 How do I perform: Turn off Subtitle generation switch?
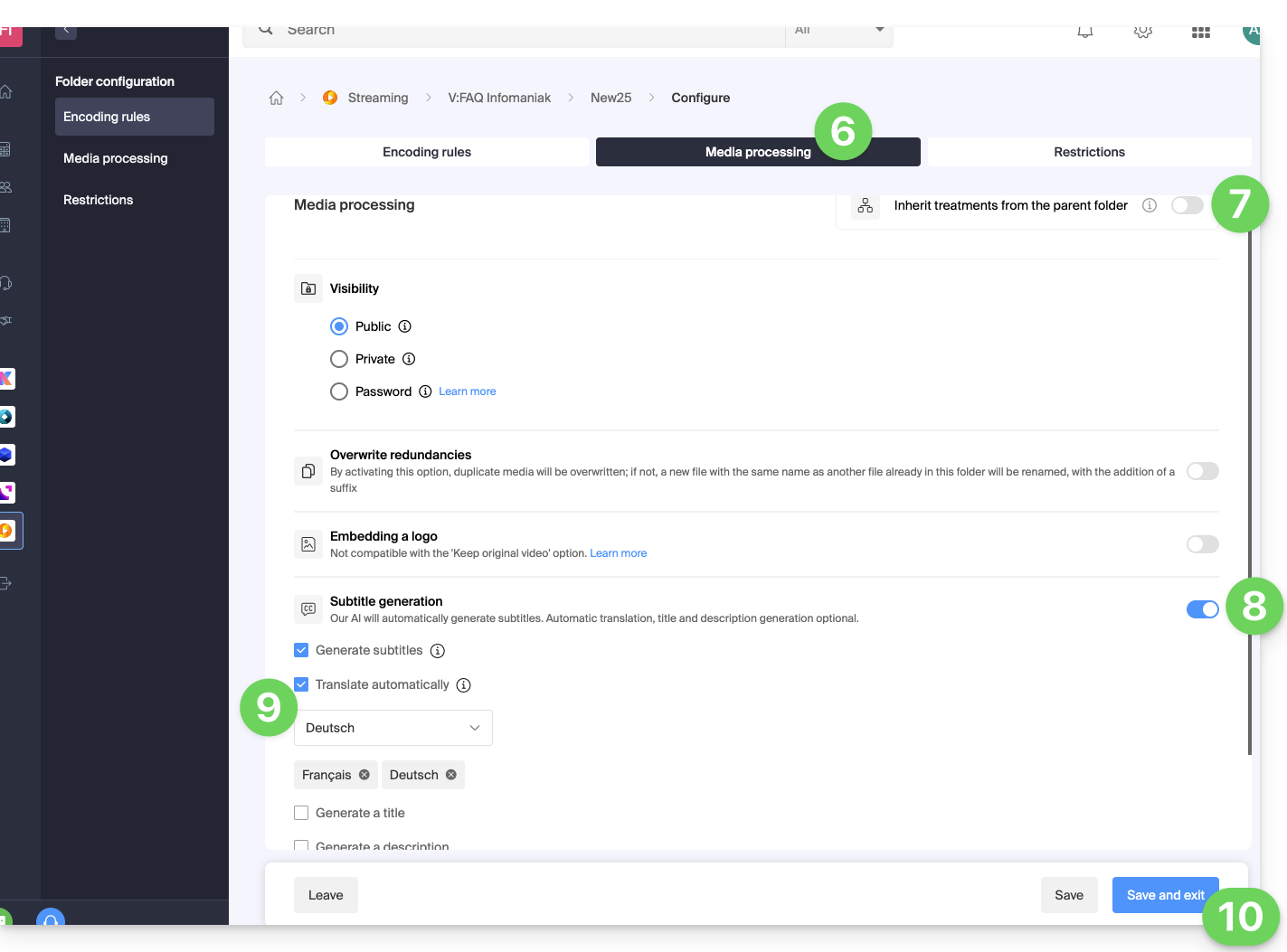point(1202,609)
